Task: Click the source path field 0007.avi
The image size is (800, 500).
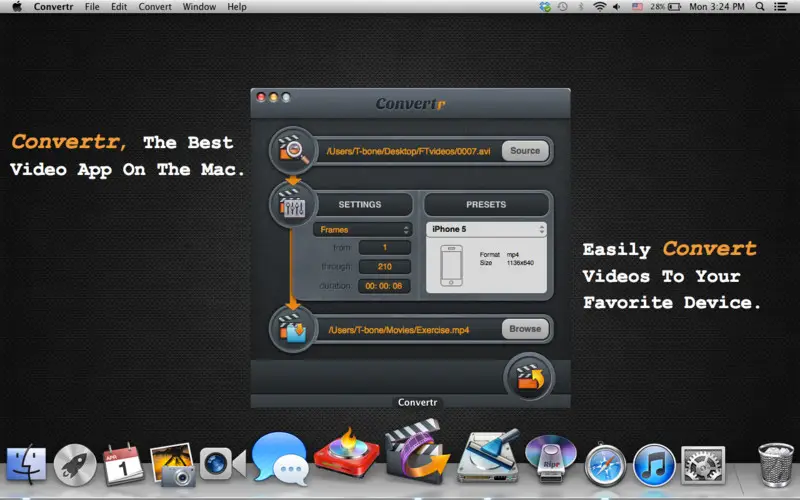Action: (x=408, y=151)
